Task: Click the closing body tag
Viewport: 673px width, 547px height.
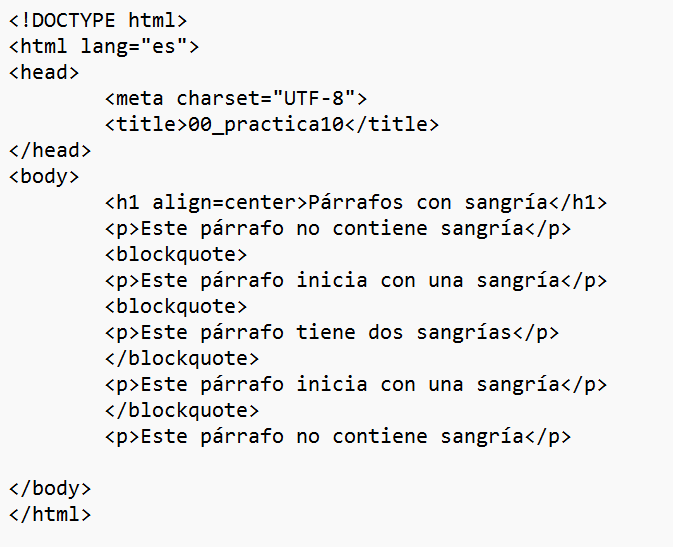Action: click(50, 489)
